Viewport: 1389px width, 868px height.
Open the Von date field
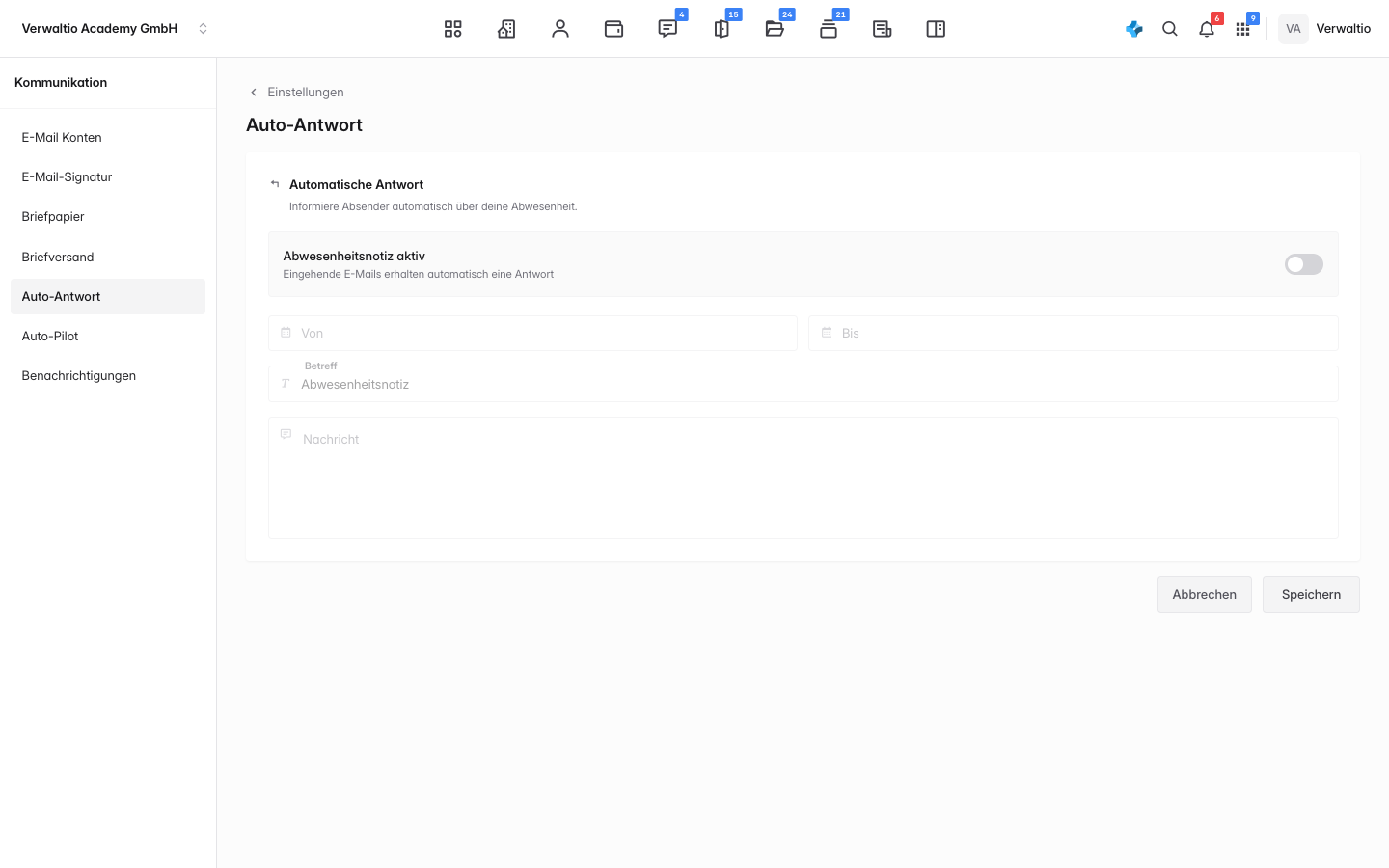coord(532,333)
